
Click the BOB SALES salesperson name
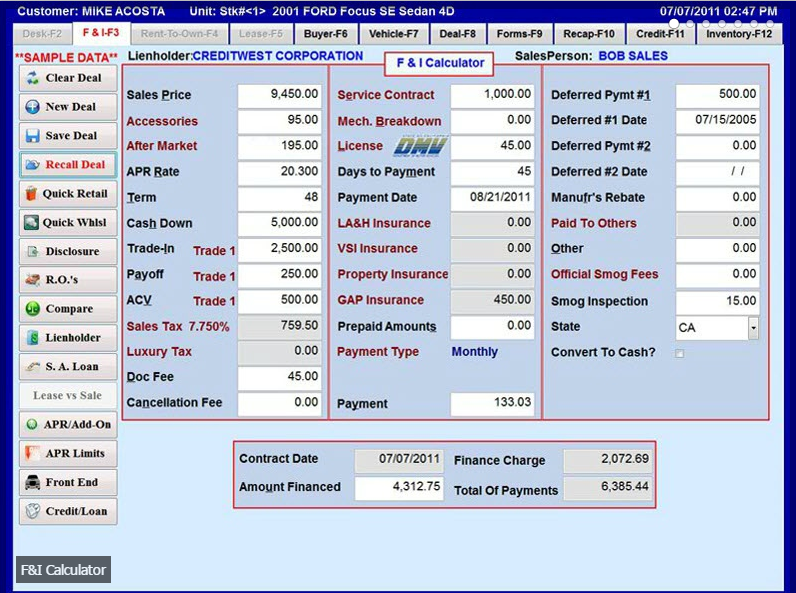coord(633,56)
